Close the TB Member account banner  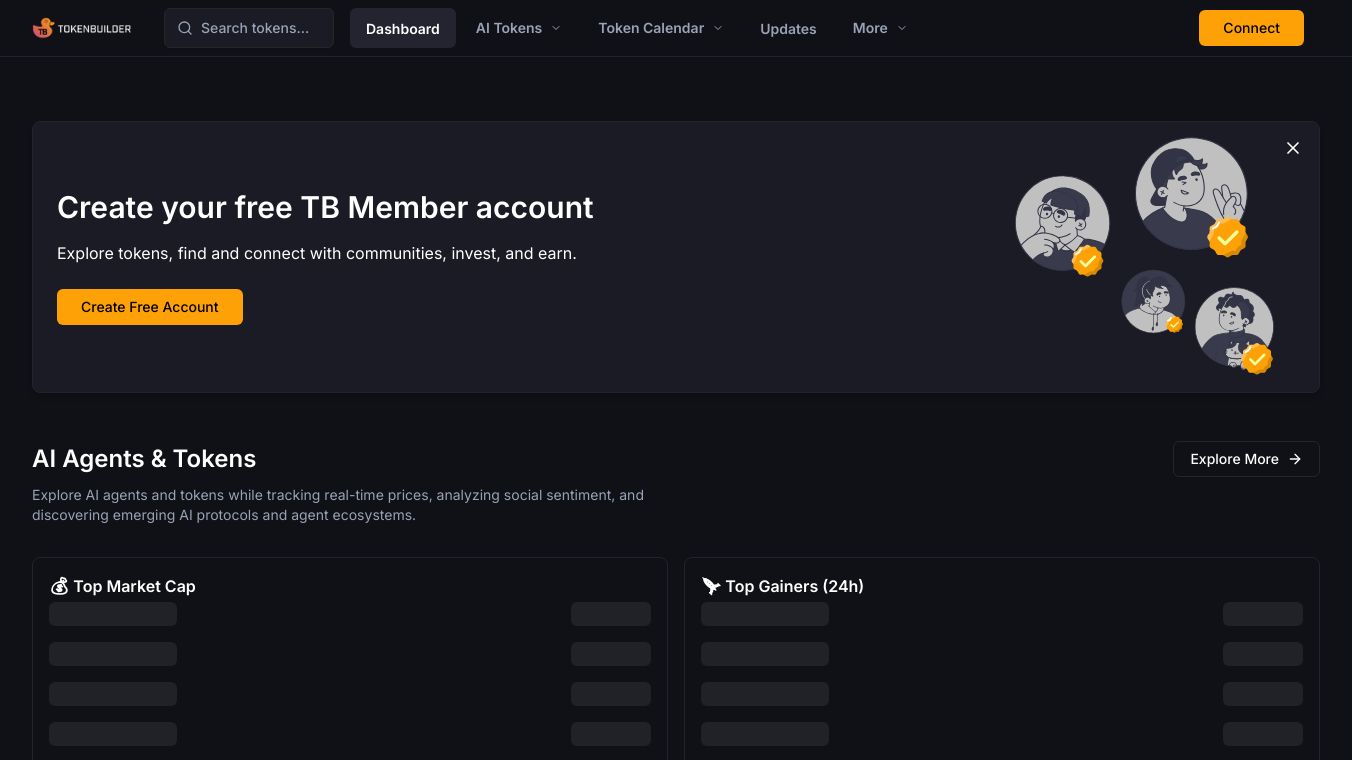point(1293,148)
